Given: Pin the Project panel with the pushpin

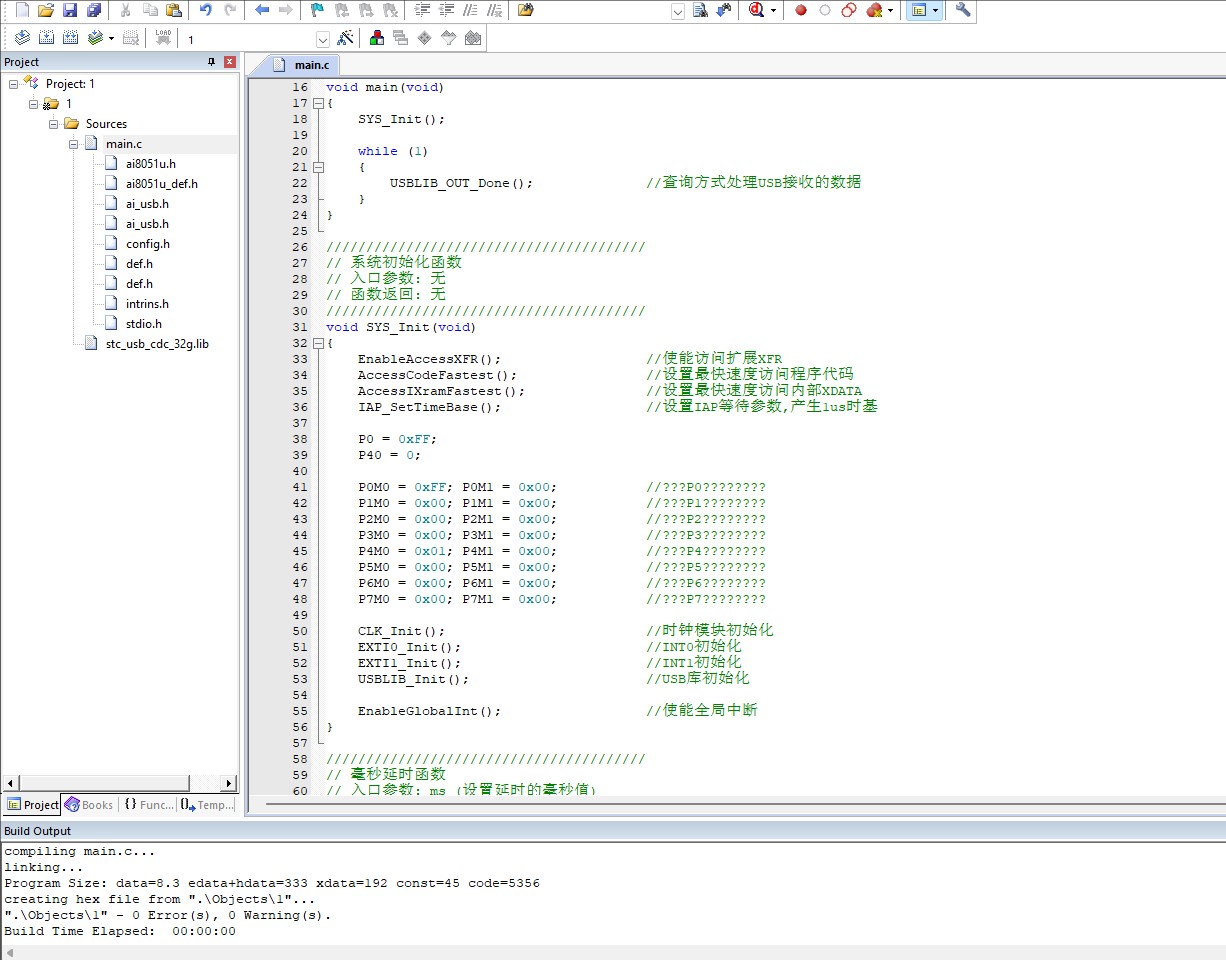Looking at the screenshot, I should tap(211, 62).
